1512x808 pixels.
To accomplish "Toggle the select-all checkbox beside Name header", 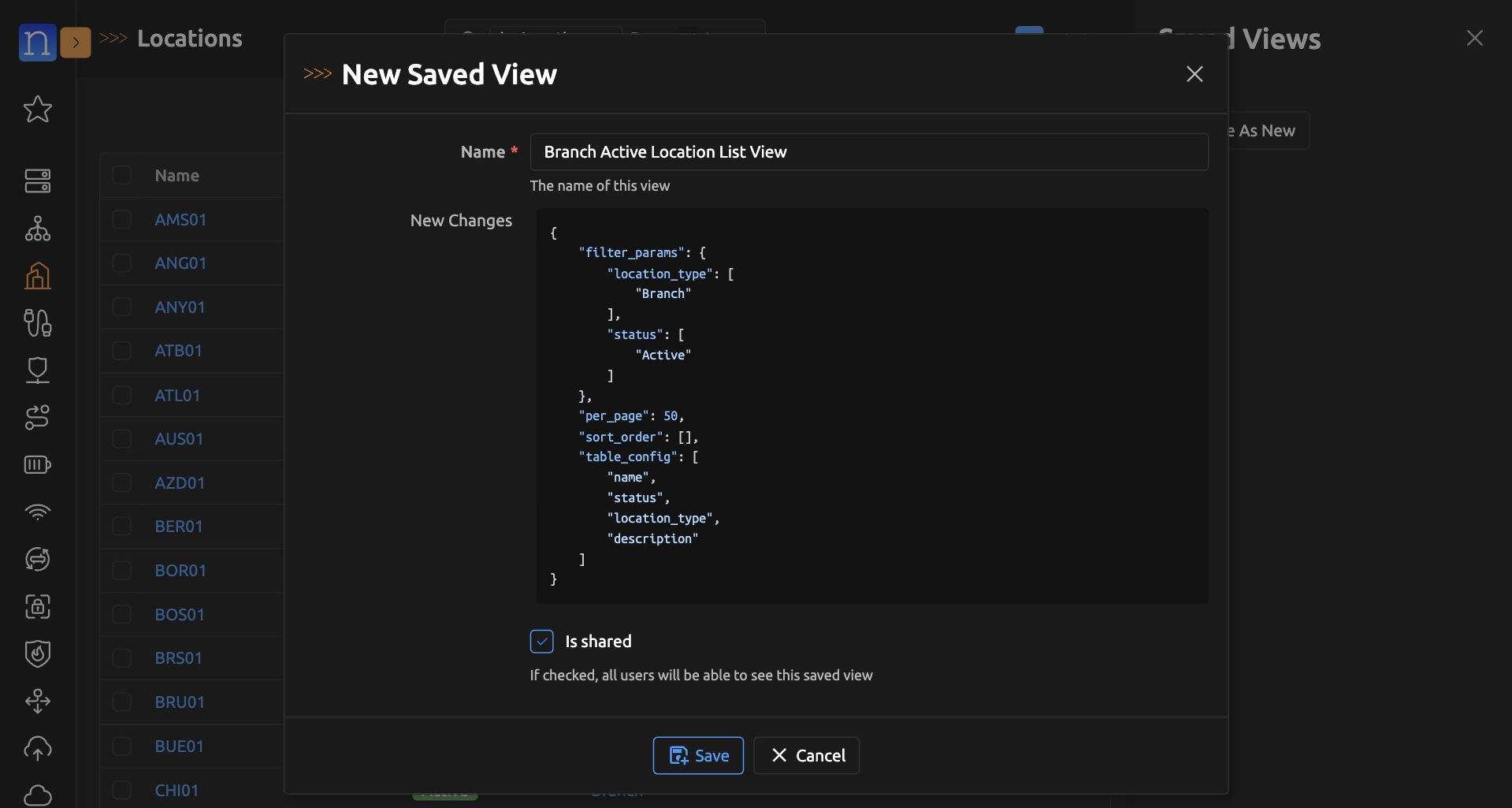I will 122,175.
